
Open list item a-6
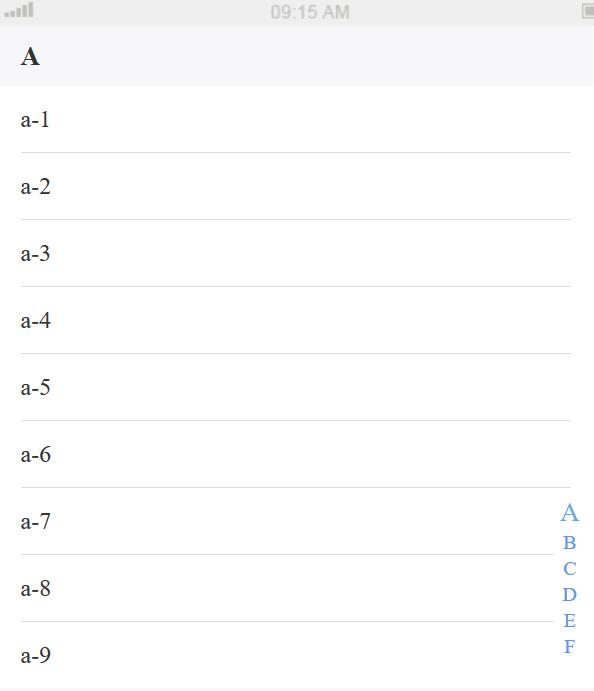[296, 454]
